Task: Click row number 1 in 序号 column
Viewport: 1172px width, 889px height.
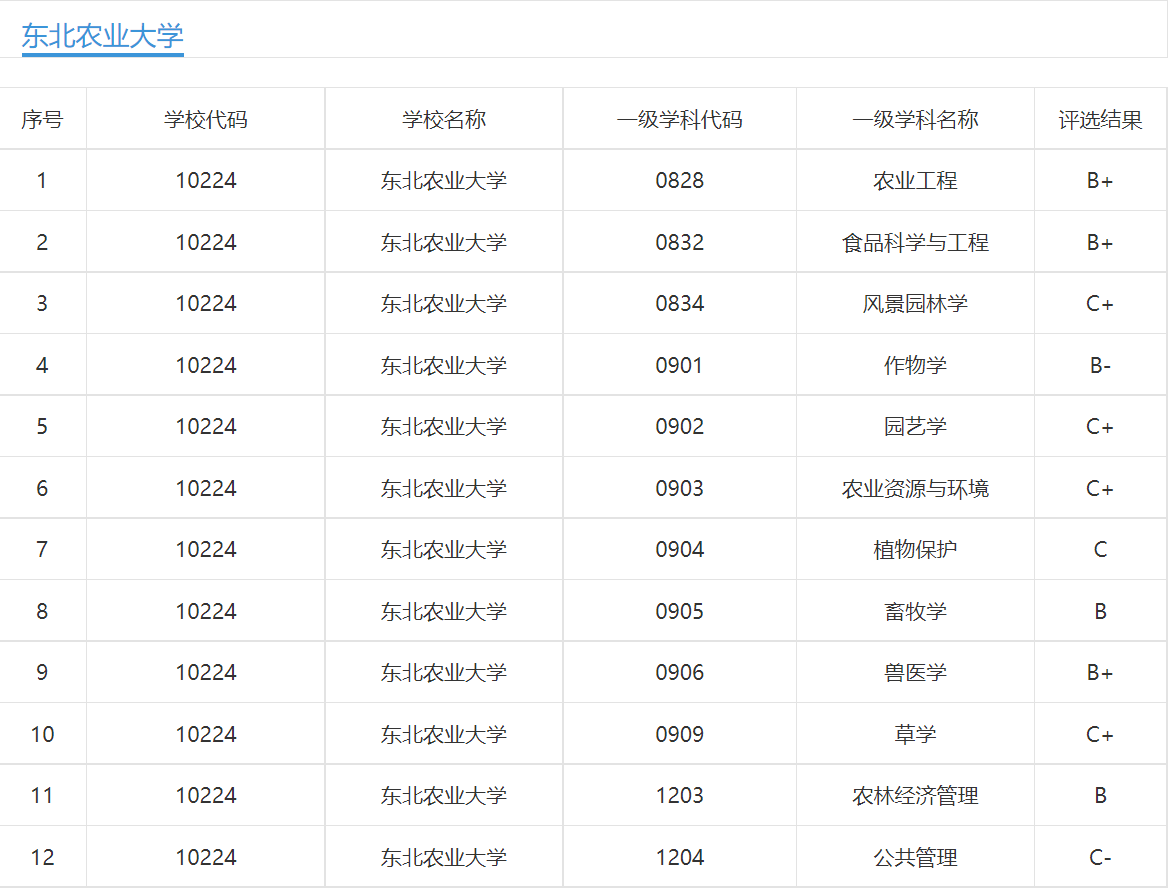Action: (43, 181)
